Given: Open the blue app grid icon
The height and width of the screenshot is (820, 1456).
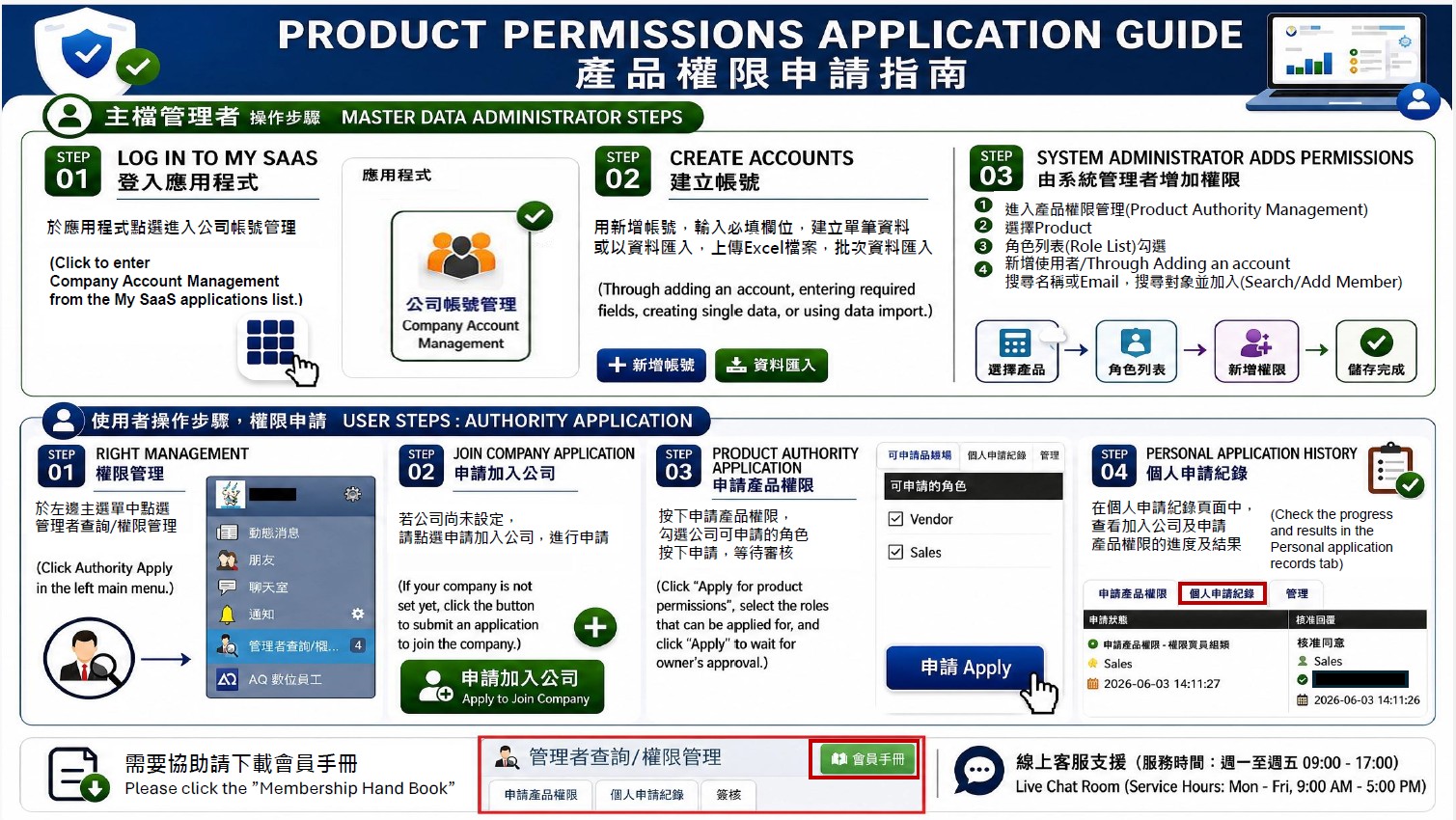Looking at the screenshot, I should [271, 343].
